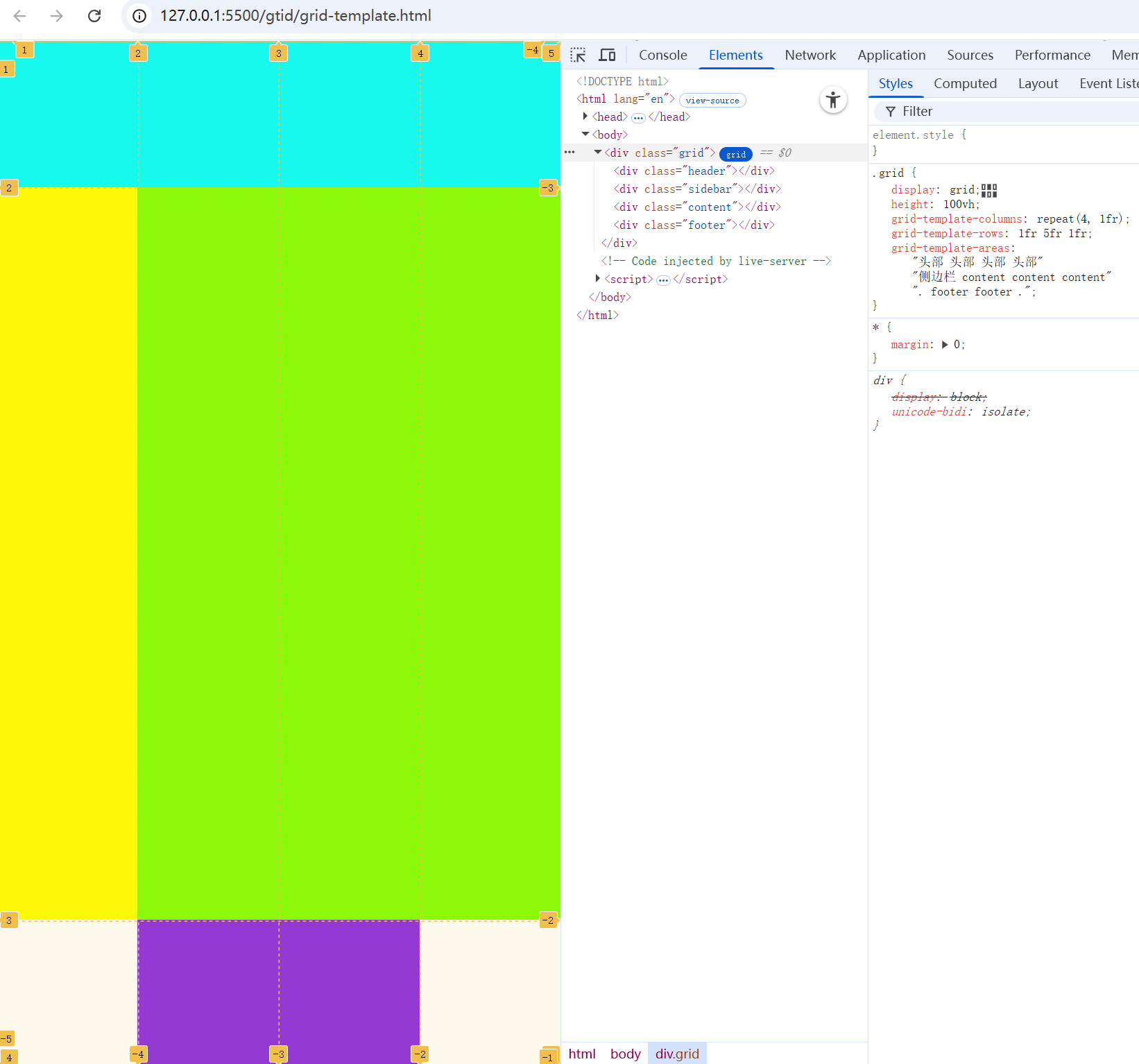1139x1064 pixels.
Task: Click html in the breadcrumb bar
Action: tap(582, 1054)
